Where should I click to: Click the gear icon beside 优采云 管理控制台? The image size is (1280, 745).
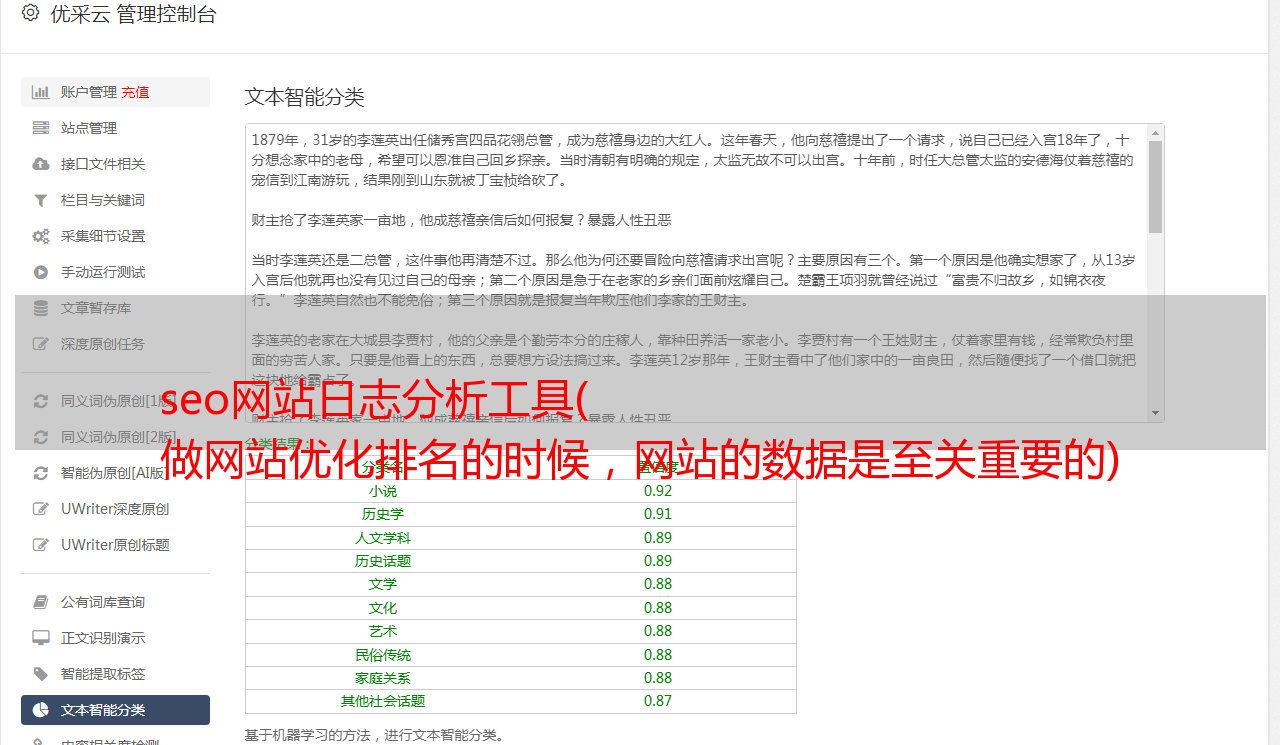click(30, 13)
